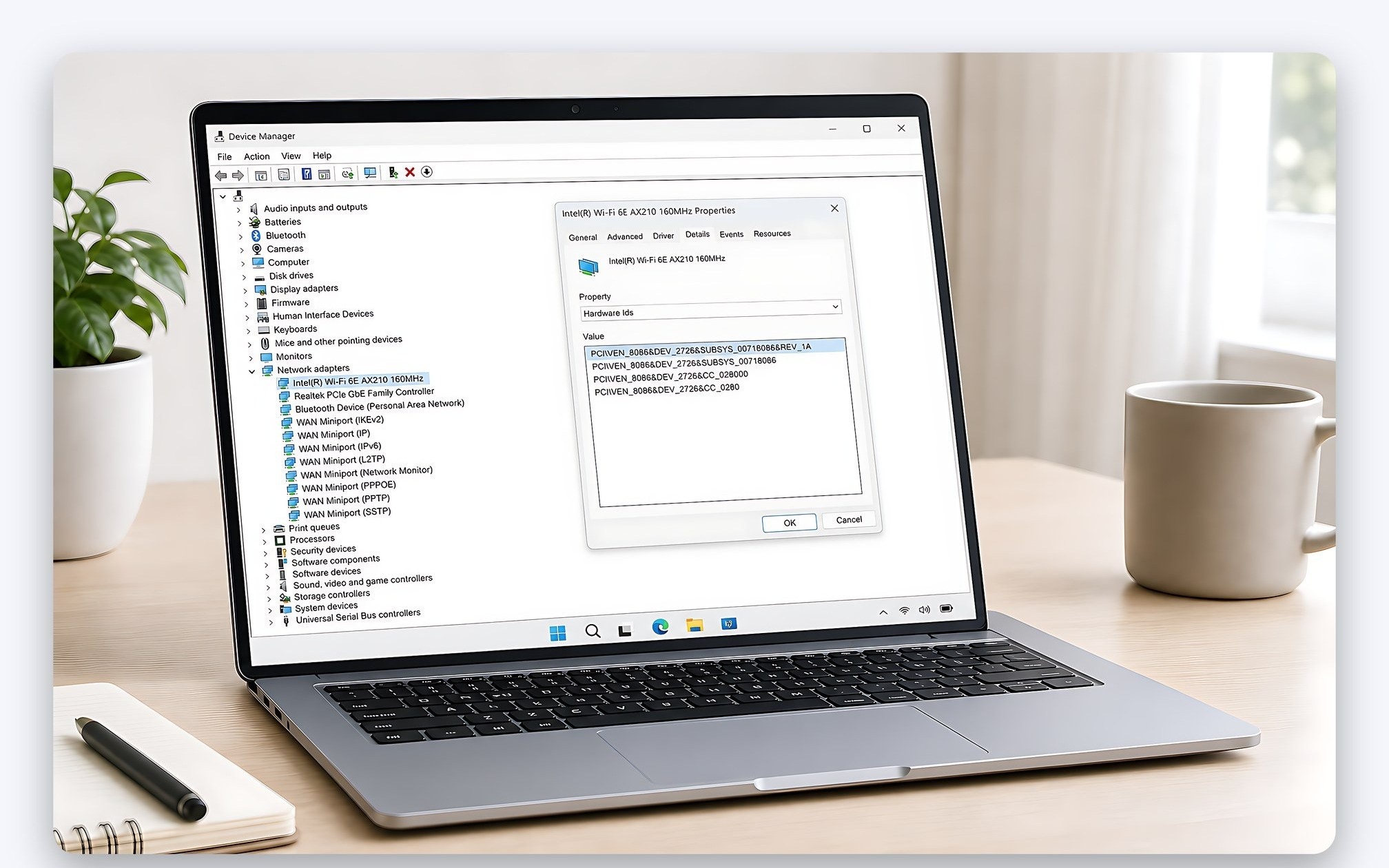Click the Forward arrow in Device Manager toolbar
1389x868 pixels.
point(238,176)
